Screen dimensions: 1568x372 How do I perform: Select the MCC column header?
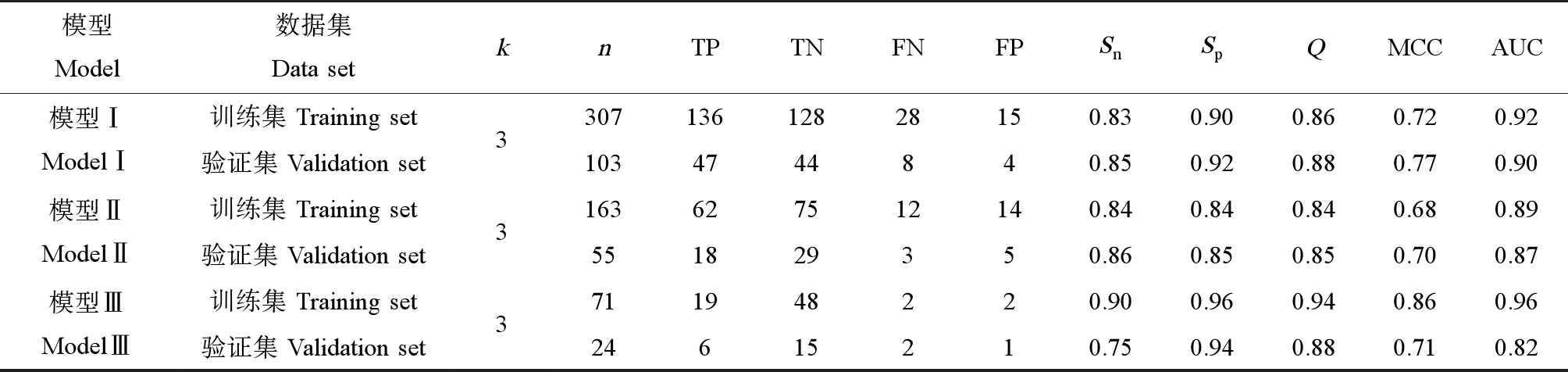pos(1414,48)
